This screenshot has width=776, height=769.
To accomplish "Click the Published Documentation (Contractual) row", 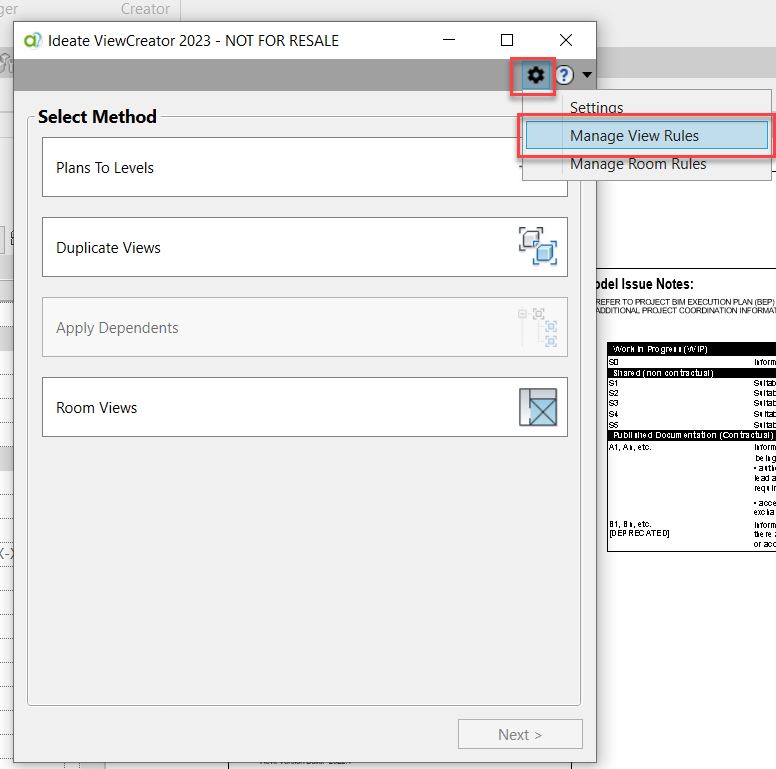I will click(x=693, y=435).
